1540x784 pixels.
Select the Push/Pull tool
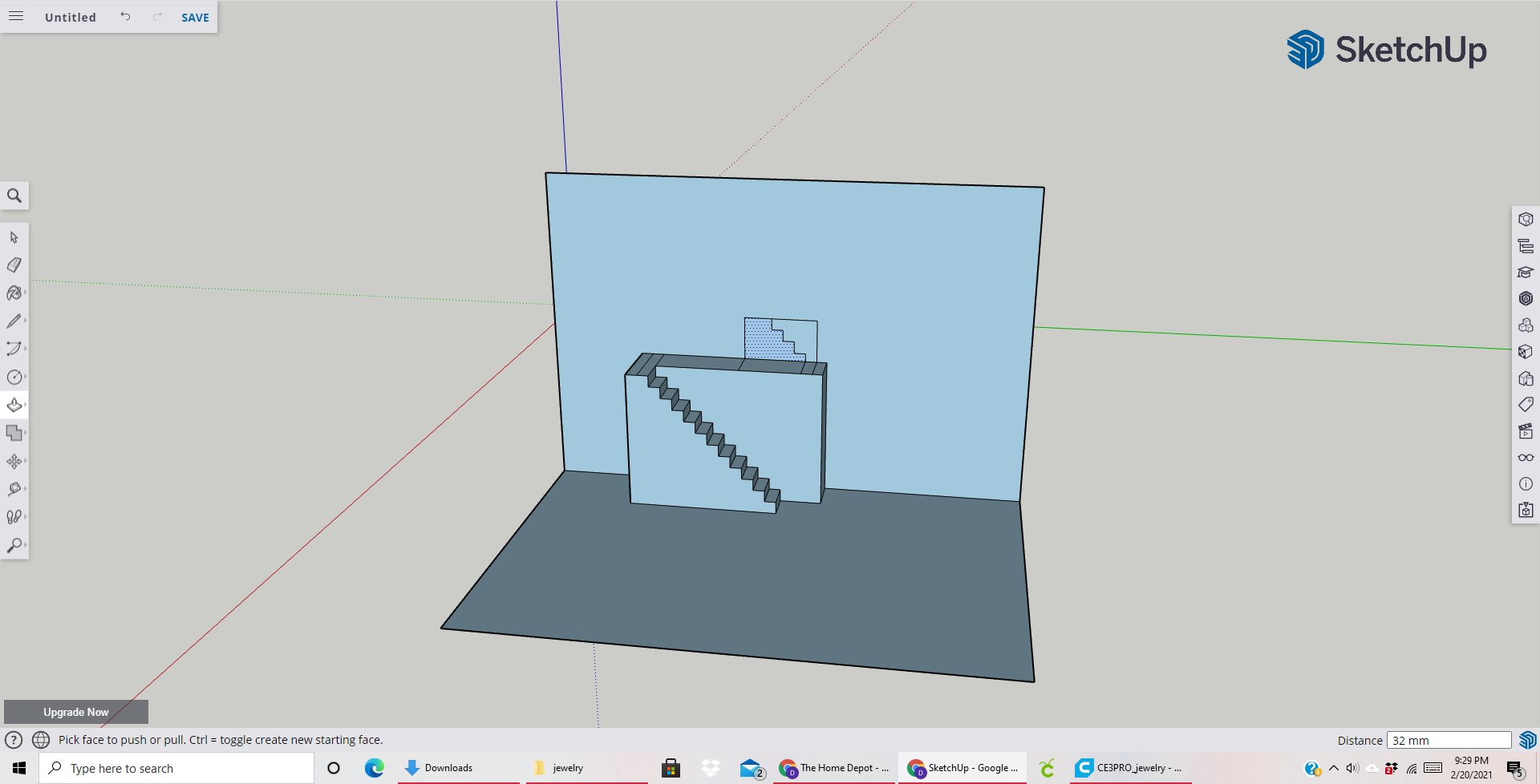pos(14,405)
